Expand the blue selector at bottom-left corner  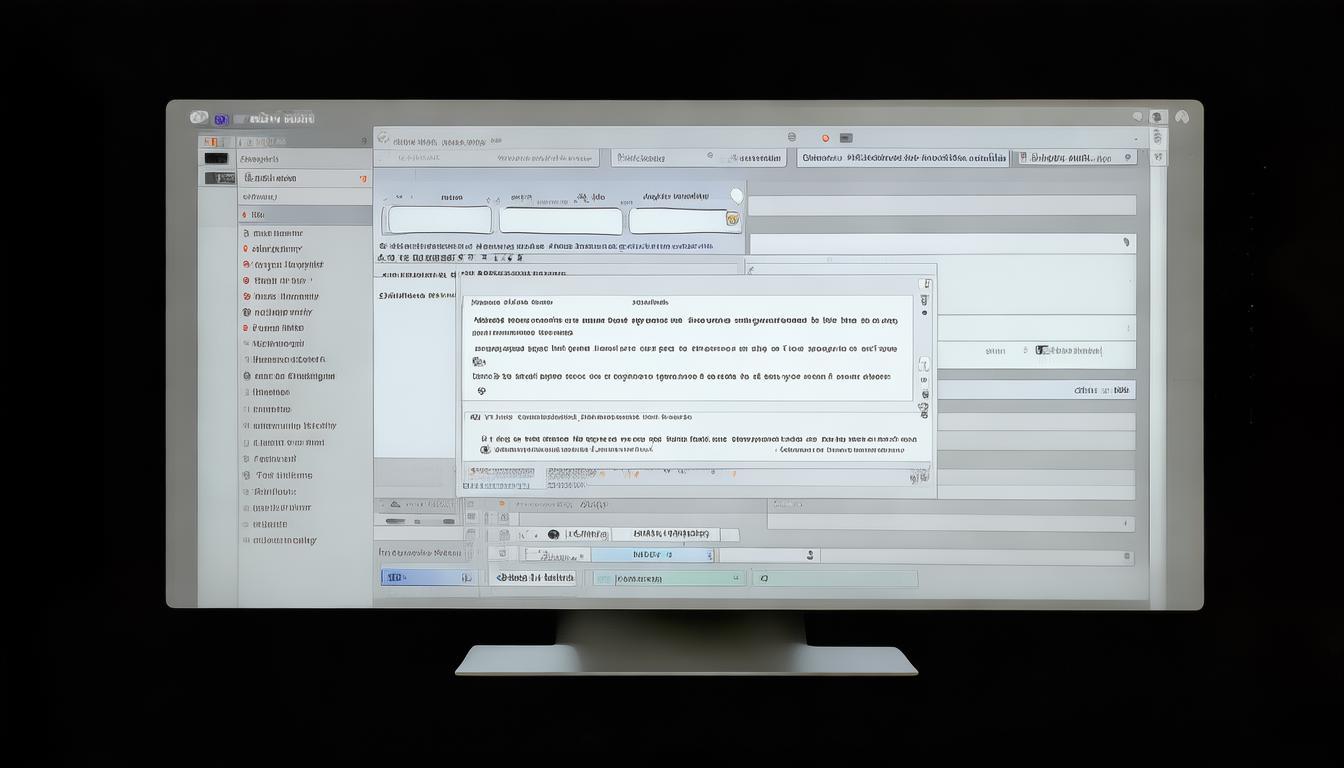click(x=428, y=577)
